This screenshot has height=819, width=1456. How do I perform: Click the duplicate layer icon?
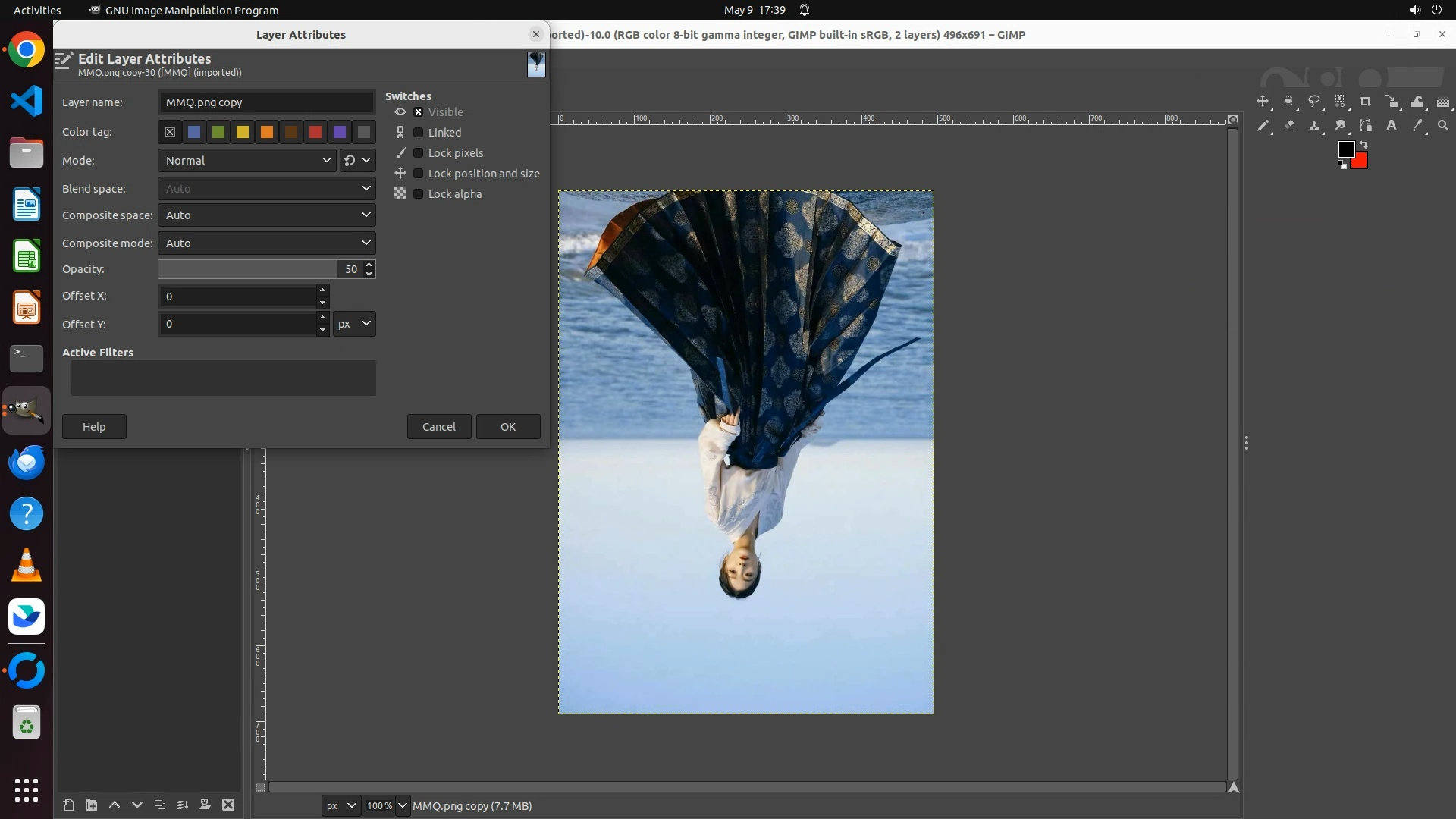pos(159,805)
